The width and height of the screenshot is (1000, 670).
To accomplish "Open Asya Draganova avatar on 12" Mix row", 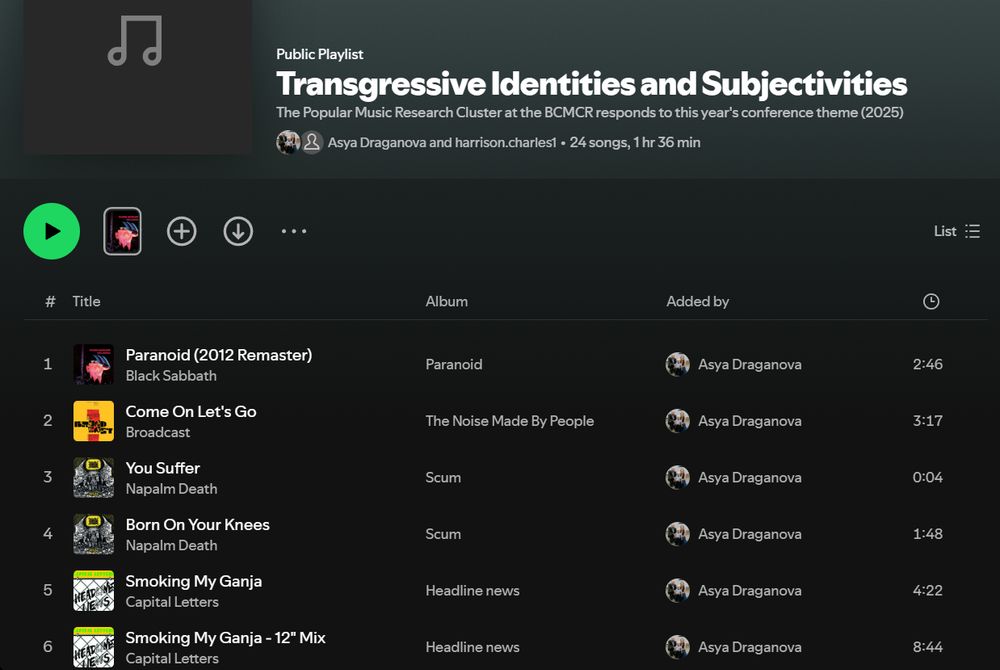I will coord(677,647).
